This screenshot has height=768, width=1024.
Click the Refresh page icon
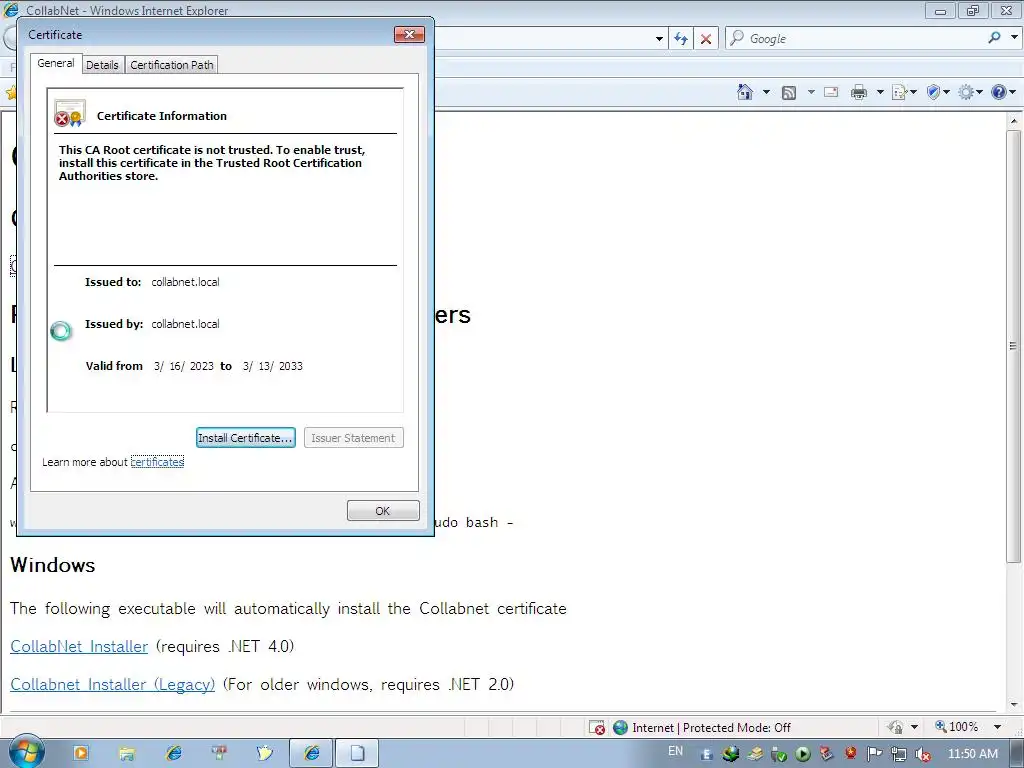coord(680,39)
